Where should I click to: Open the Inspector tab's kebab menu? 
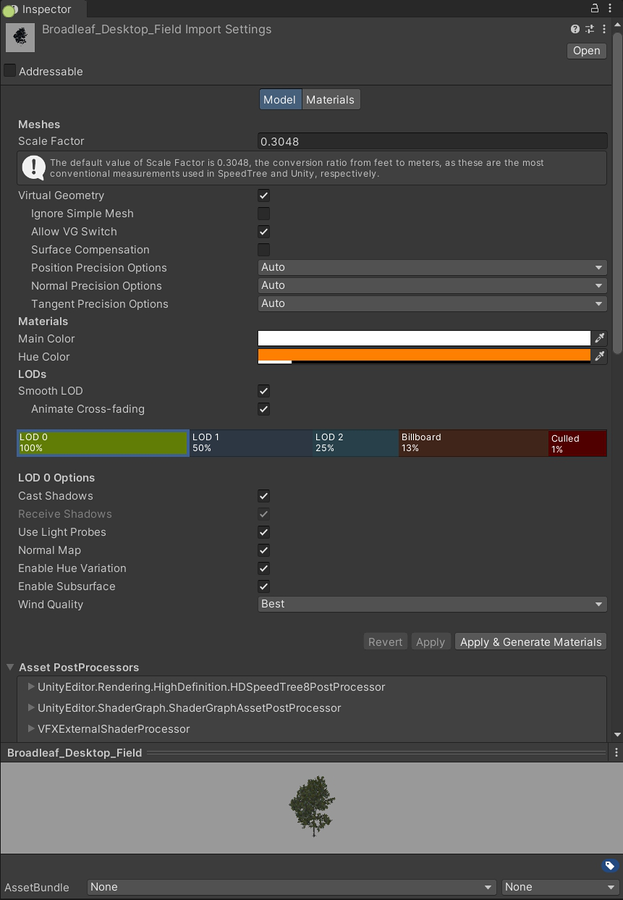click(x=611, y=8)
